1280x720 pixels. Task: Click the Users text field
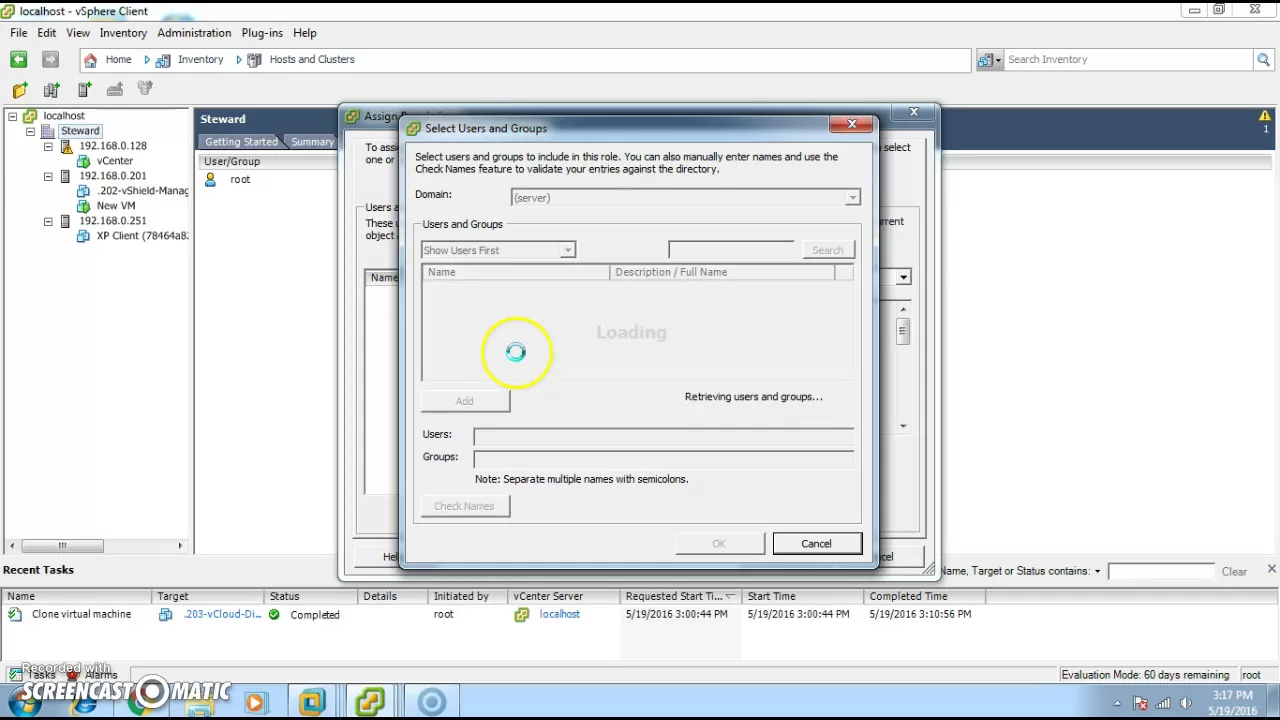(663, 435)
